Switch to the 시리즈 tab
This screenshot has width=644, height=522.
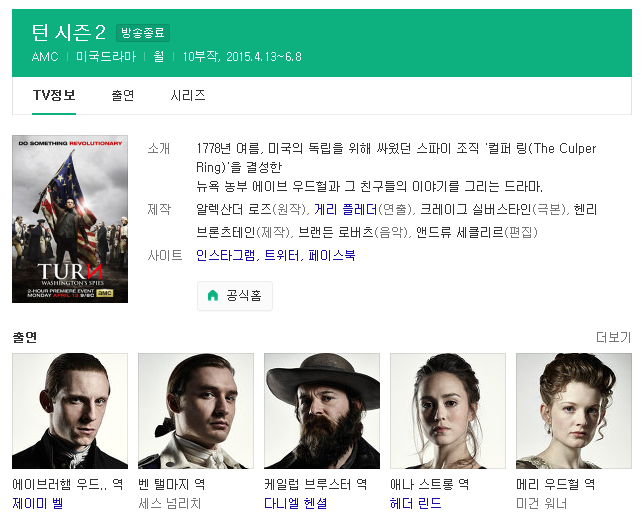point(188,95)
